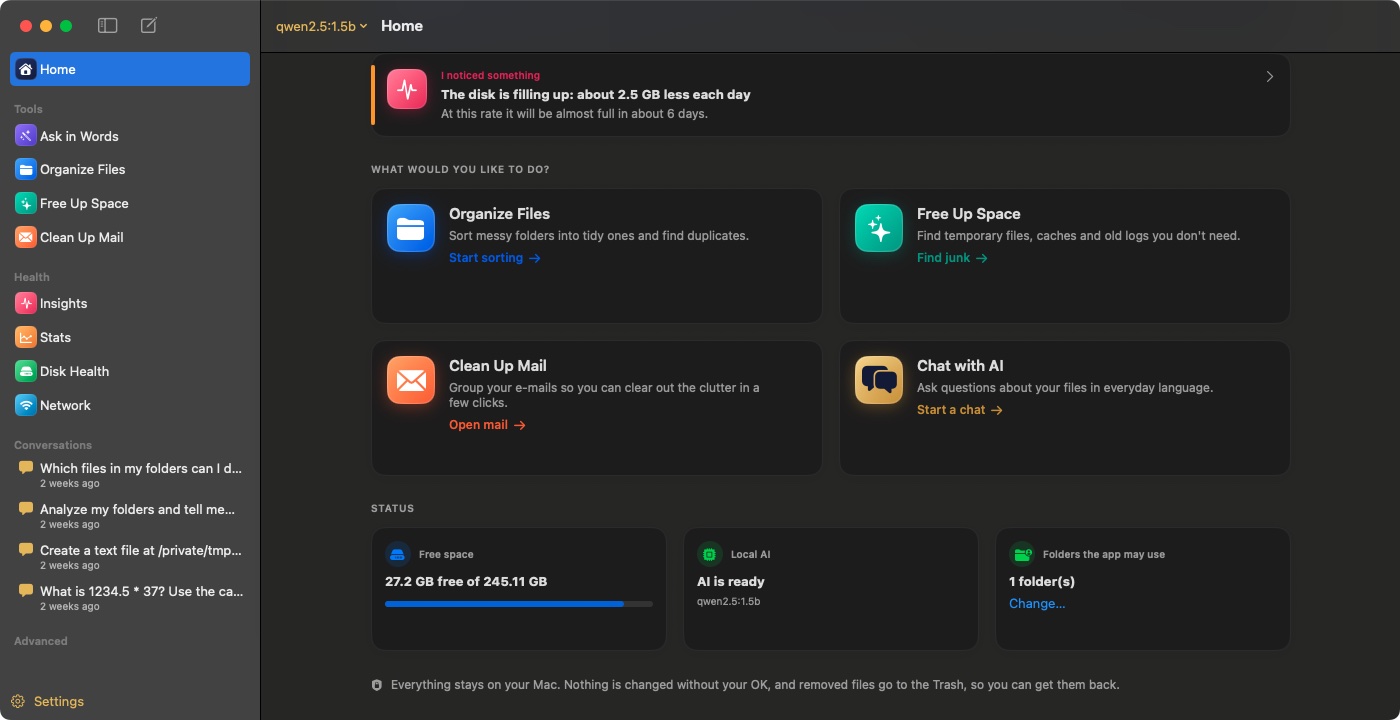
Task: Open Organize Files in sidebar
Action: pos(130,169)
